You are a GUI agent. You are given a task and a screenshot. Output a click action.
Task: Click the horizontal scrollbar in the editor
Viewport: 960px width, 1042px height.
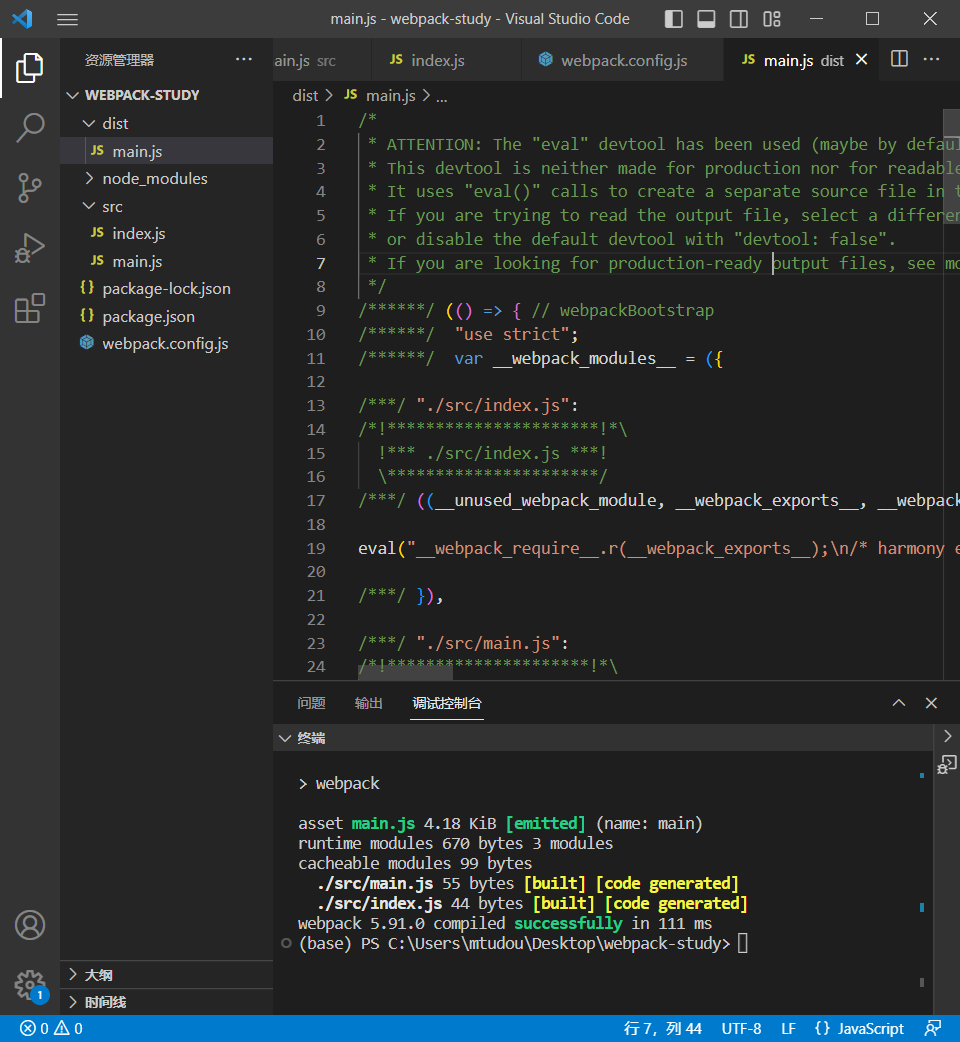pyautogui.click(x=405, y=673)
